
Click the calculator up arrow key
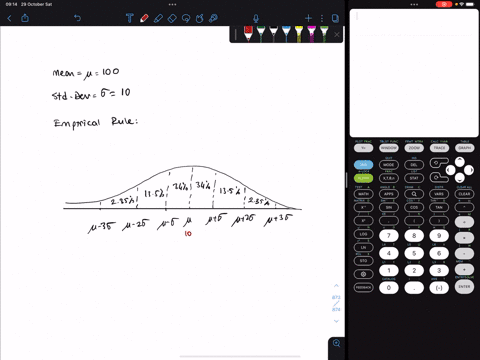tap(460, 162)
